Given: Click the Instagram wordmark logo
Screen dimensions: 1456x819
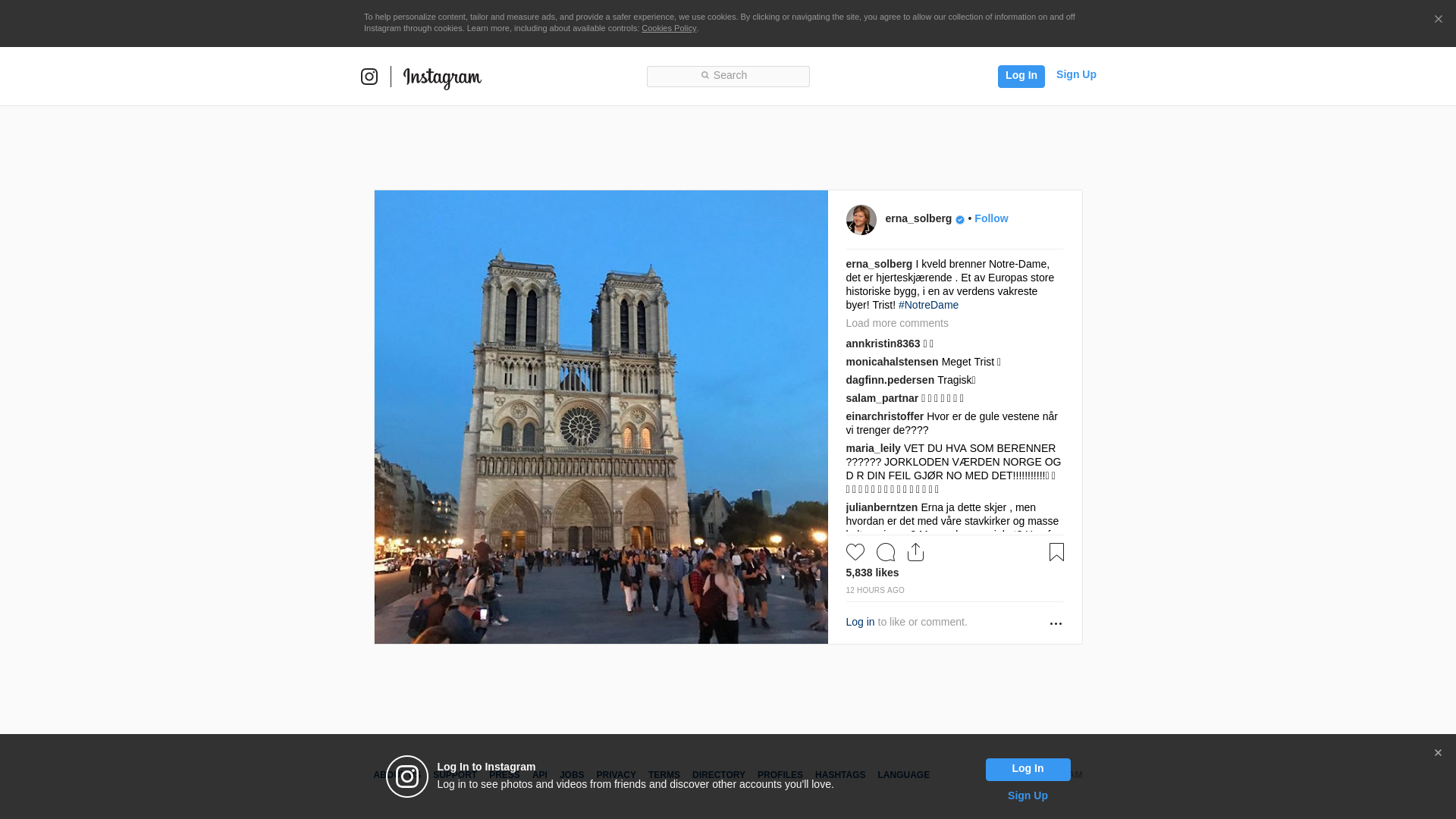Looking at the screenshot, I should point(442,78).
